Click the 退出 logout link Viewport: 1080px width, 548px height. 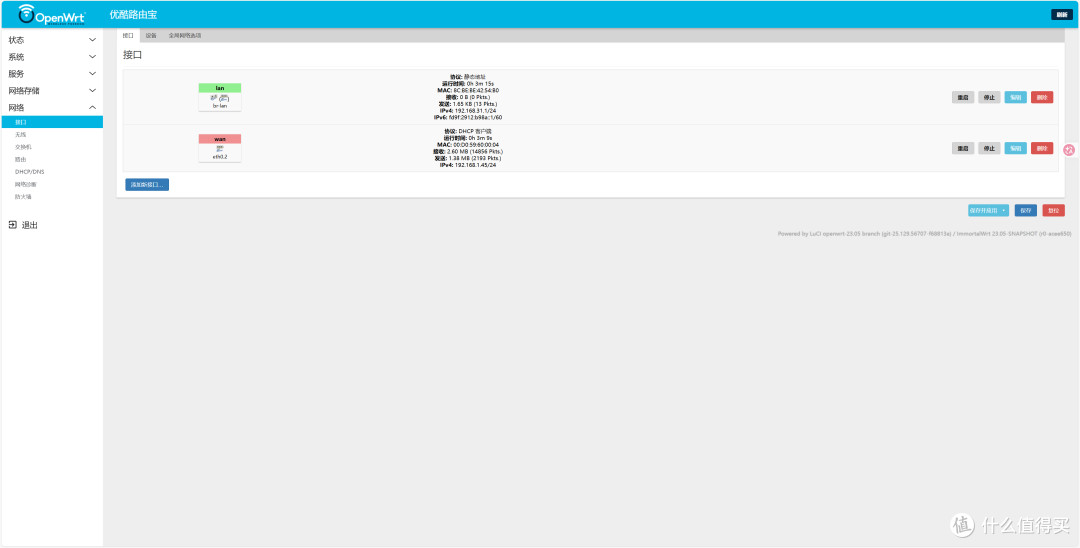click(30, 225)
